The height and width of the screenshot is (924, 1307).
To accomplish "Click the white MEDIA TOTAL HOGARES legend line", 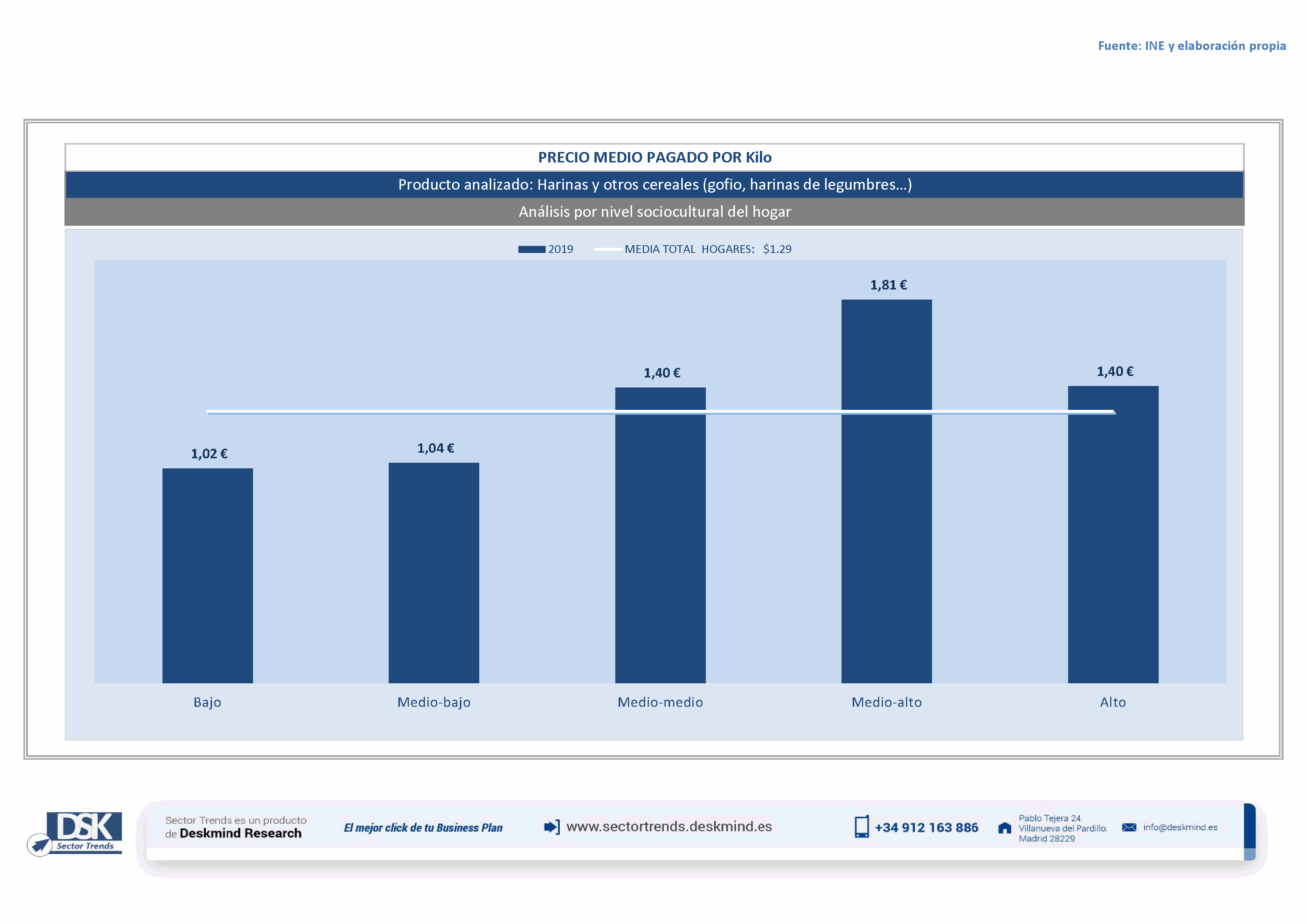I will tap(607, 249).
